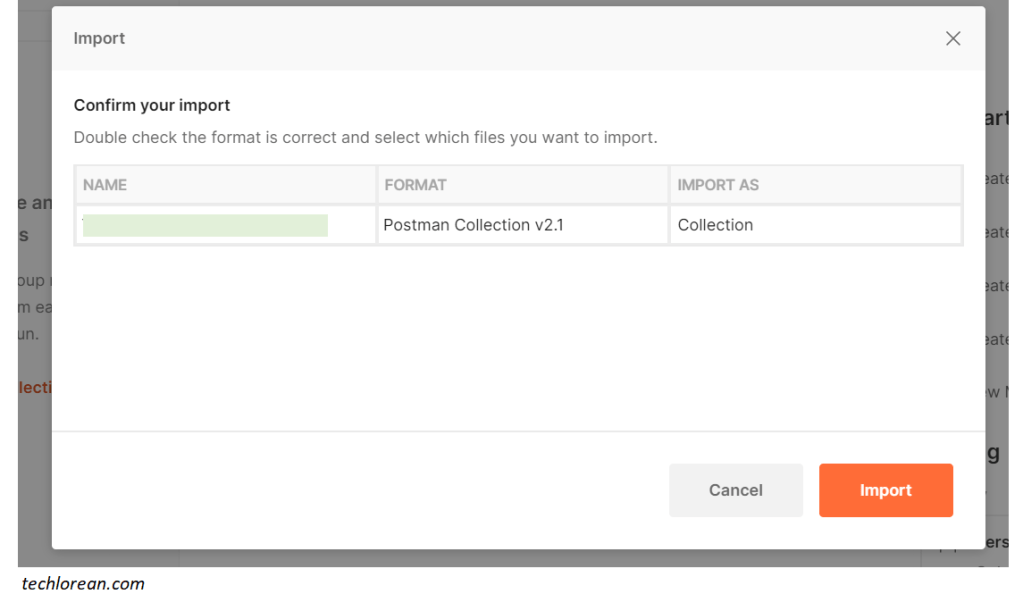1023x594 pixels.
Task: Click the second partially hidden Create item at right
Action: [x=996, y=232]
